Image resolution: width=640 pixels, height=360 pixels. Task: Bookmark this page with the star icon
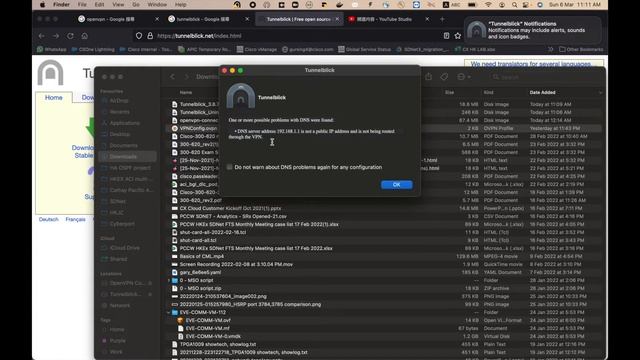[458, 36]
